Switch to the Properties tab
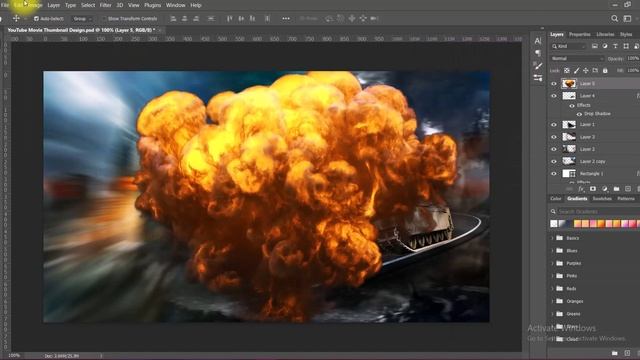 click(580, 35)
